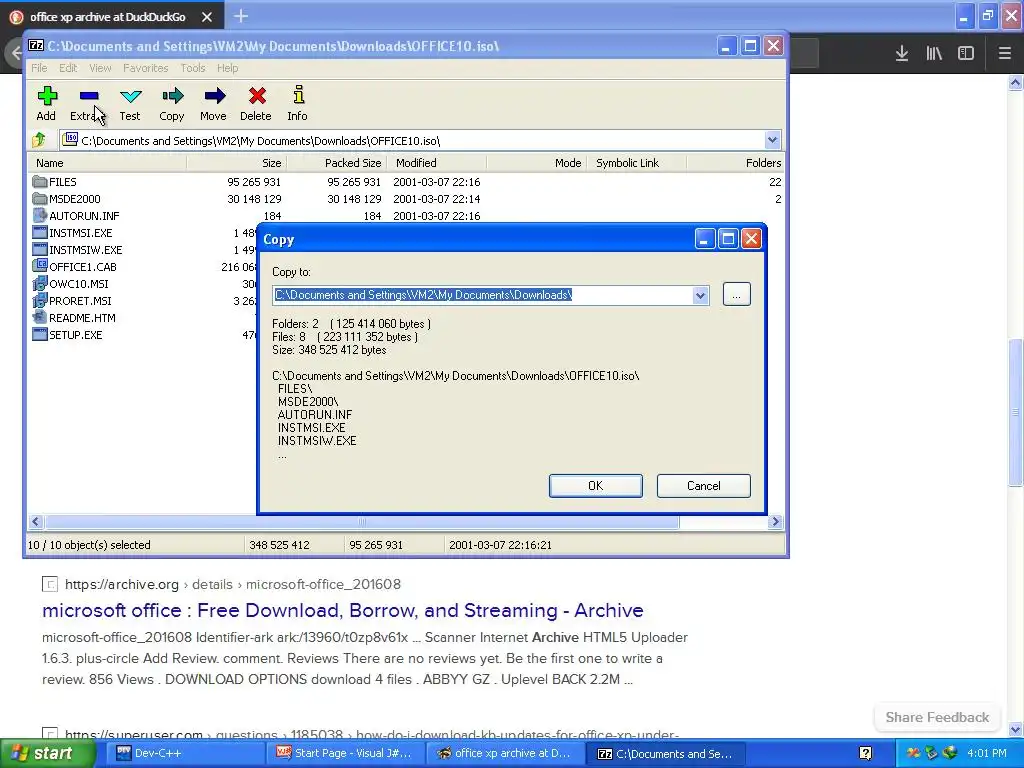The width and height of the screenshot is (1024, 768).
Task: Open the Edit menu in 7-Zip
Action: [x=68, y=68]
